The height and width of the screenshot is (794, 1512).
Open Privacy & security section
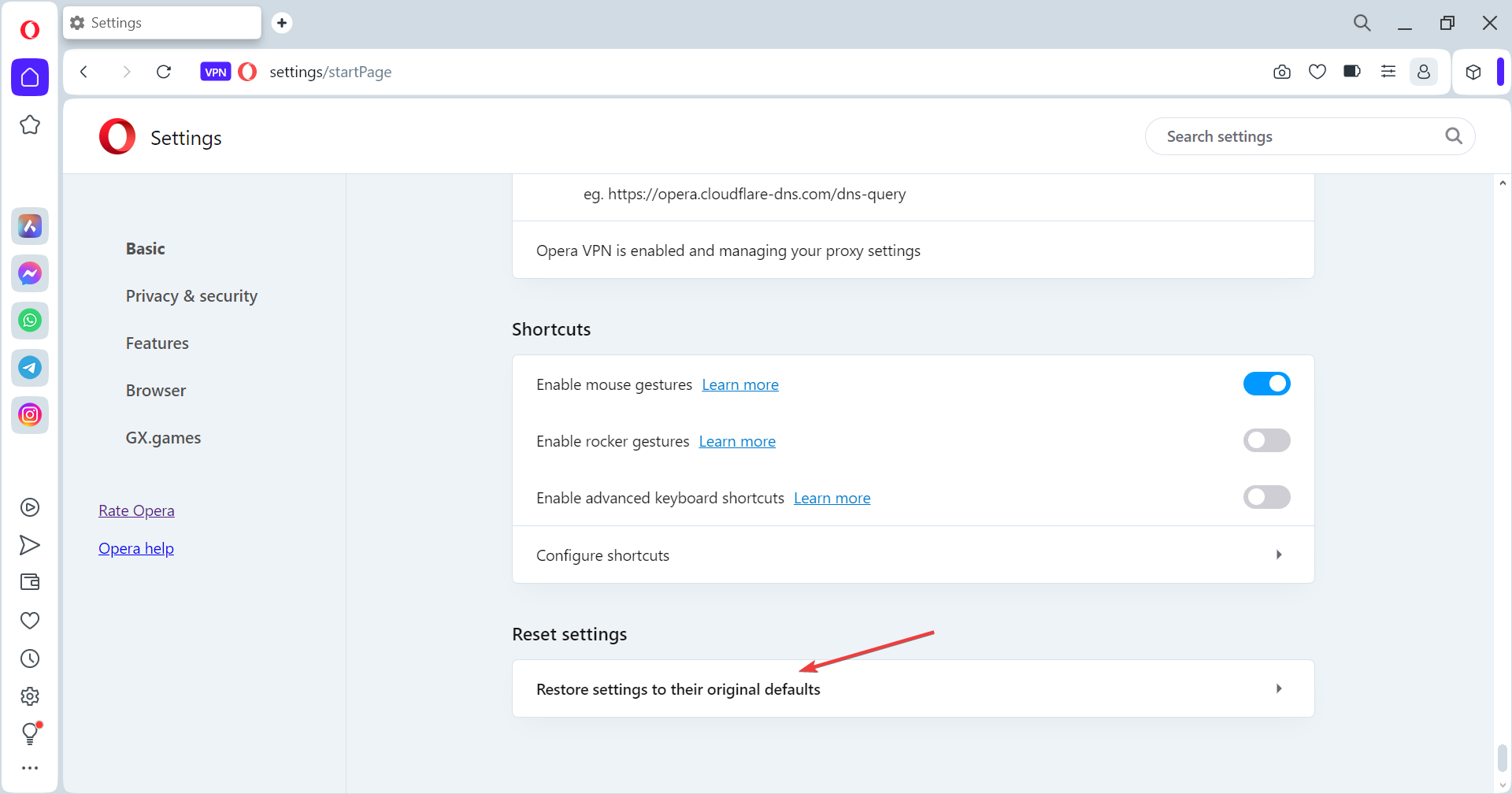(191, 296)
